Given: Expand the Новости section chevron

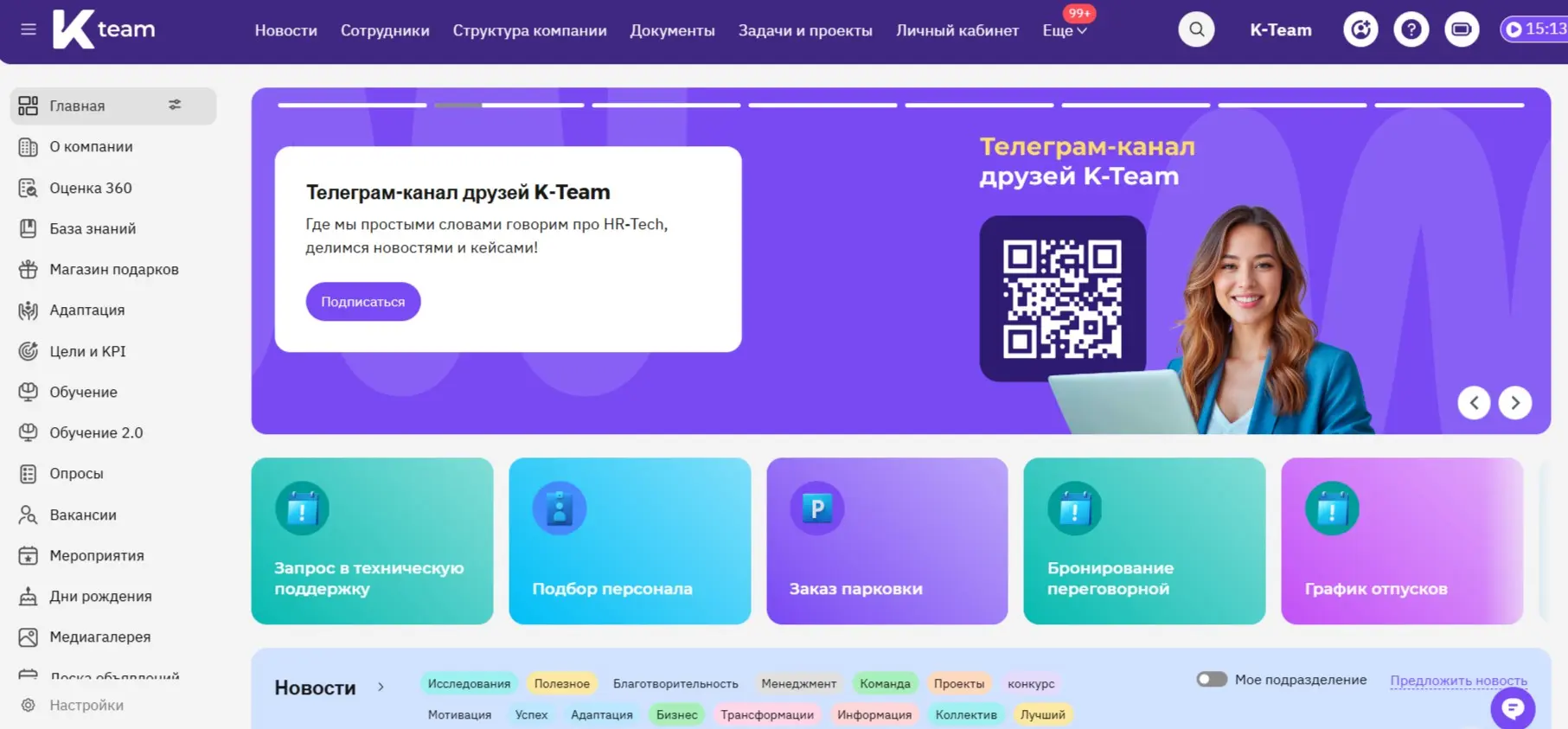Looking at the screenshot, I should [381, 687].
